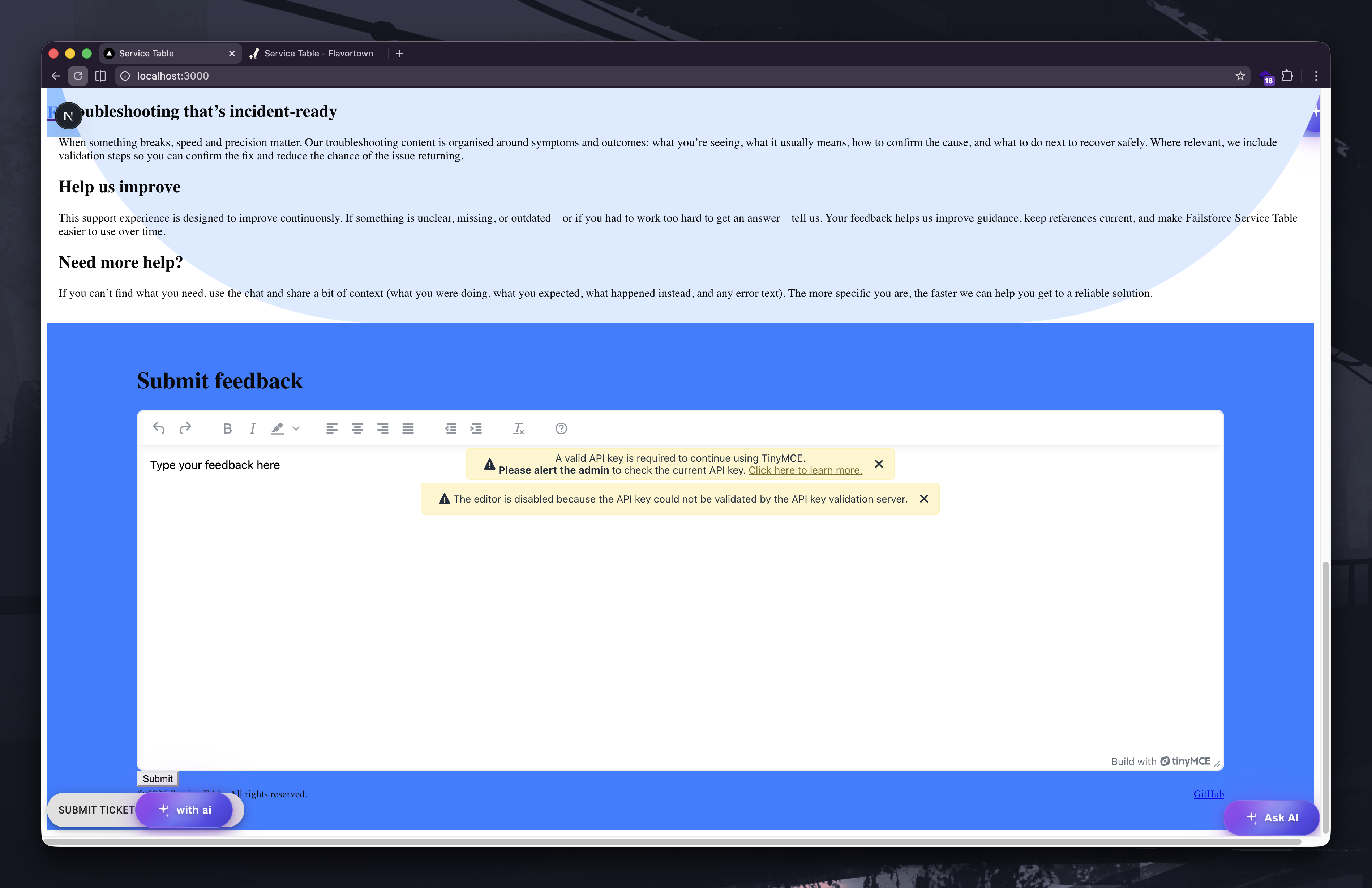Toggle justify alignment in editor

point(408,428)
